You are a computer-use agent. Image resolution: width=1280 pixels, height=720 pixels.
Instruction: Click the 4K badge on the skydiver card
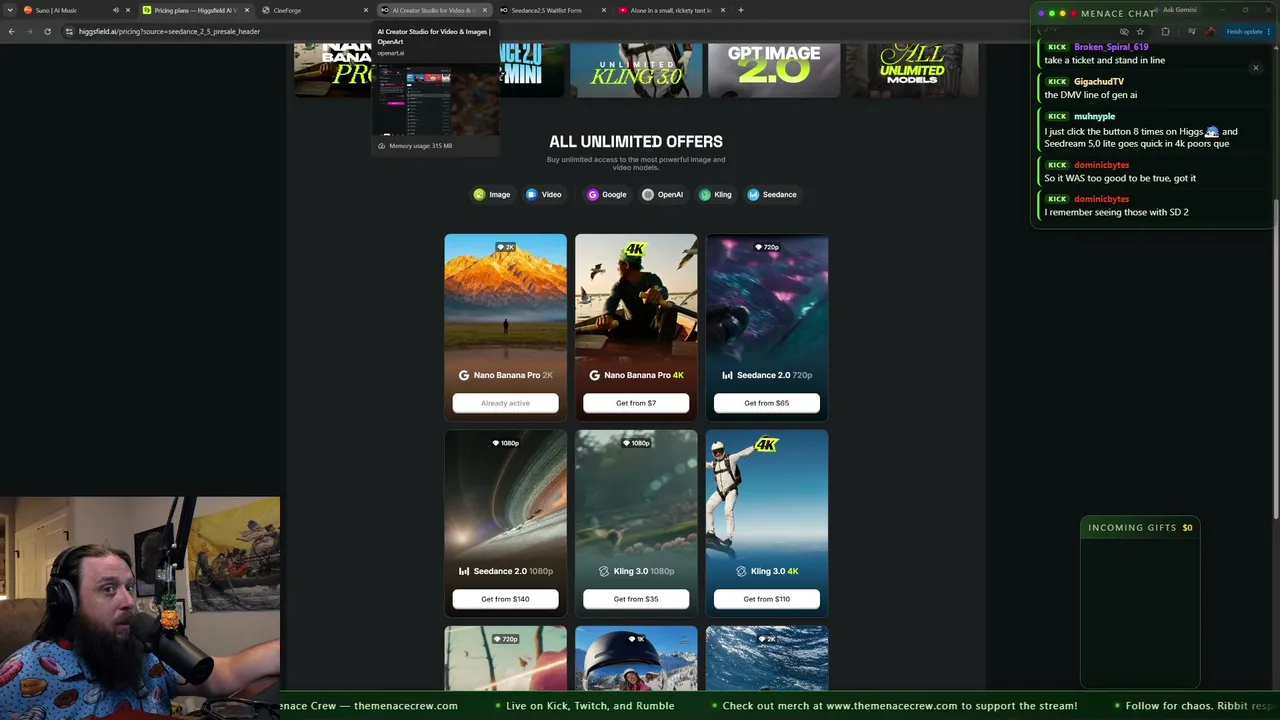[767, 445]
